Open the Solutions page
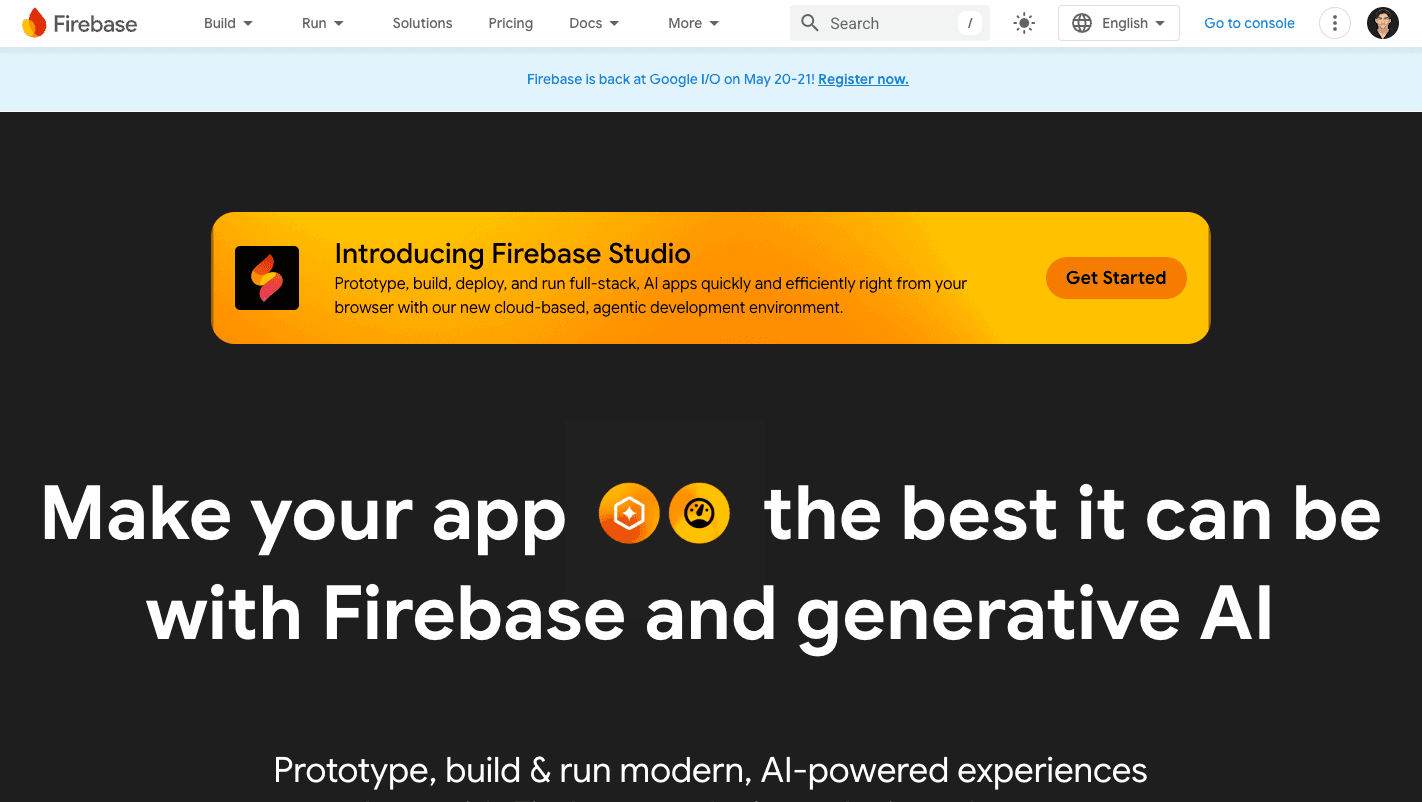The width and height of the screenshot is (1422, 802). pyautogui.click(x=422, y=23)
